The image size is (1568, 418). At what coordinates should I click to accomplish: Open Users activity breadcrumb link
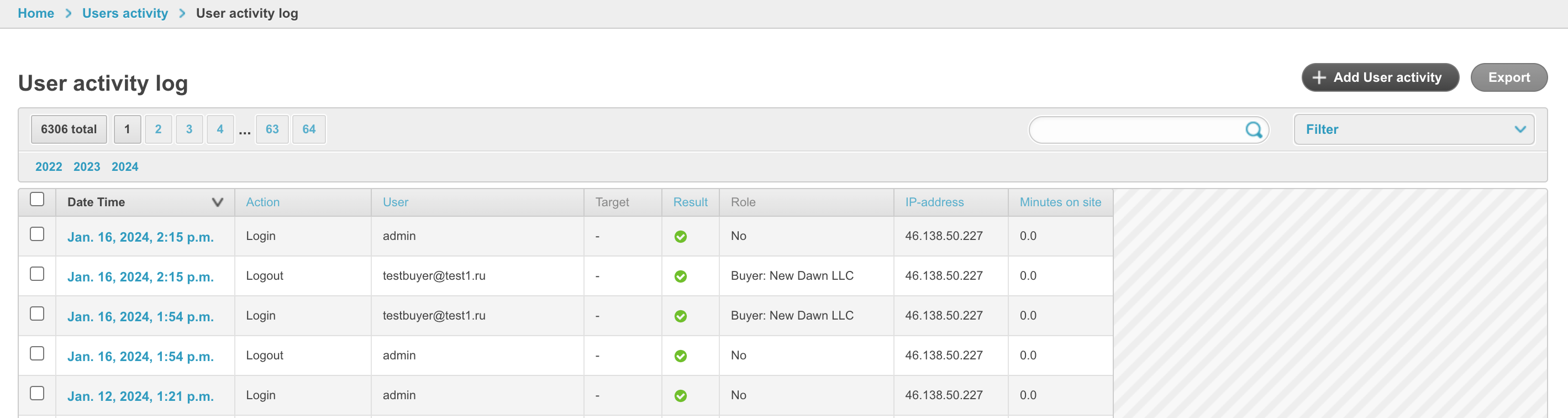point(125,13)
